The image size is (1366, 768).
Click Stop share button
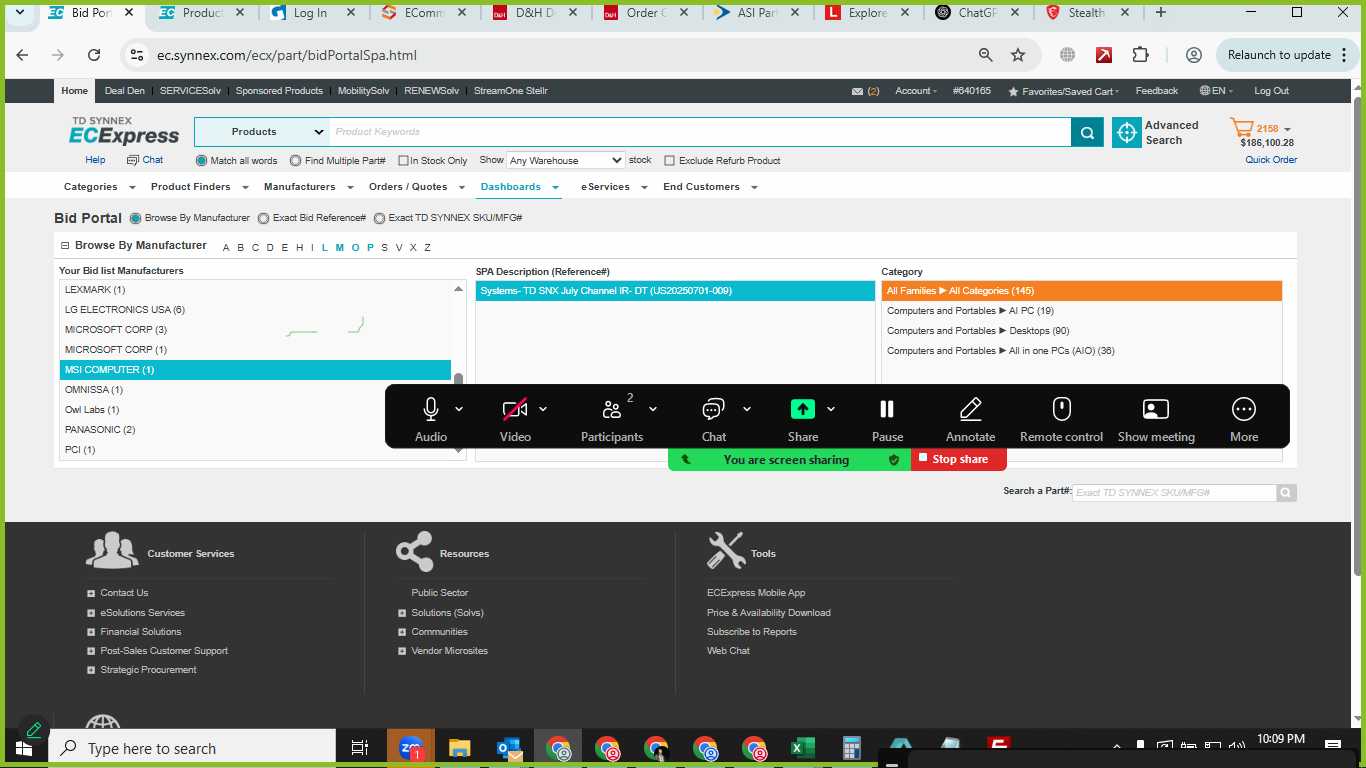pos(959,459)
